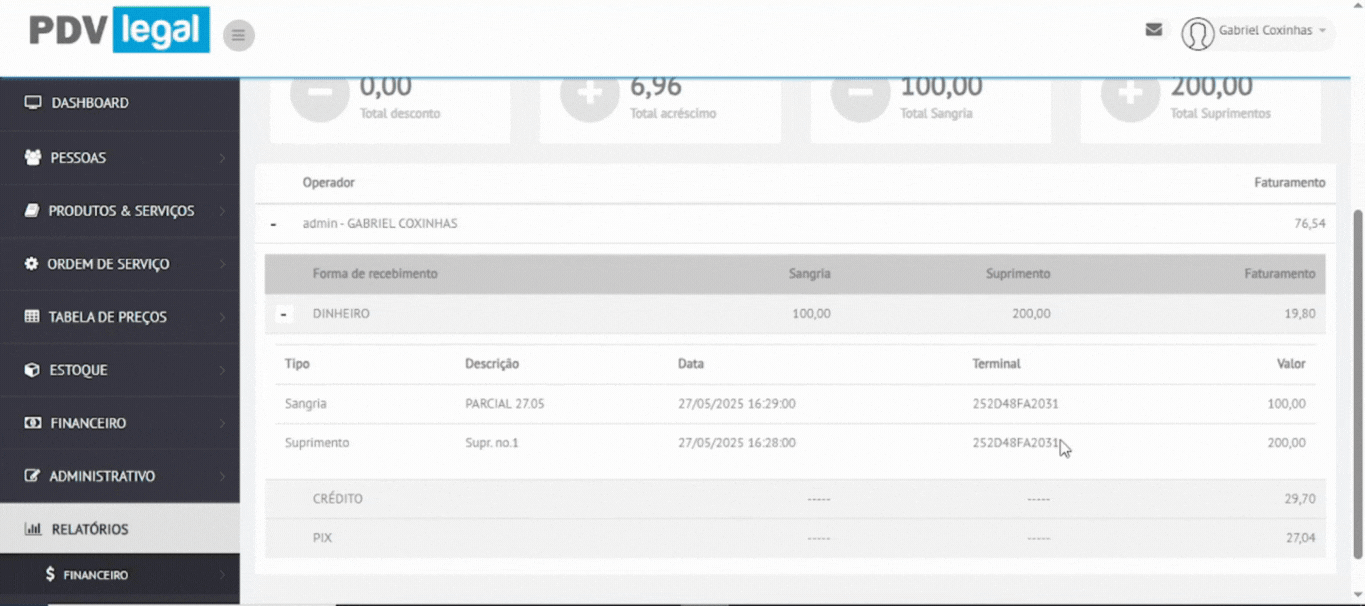Open the Tabela de Preços menu
1365x606 pixels.
pyautogui.click(x=108, y=317)
